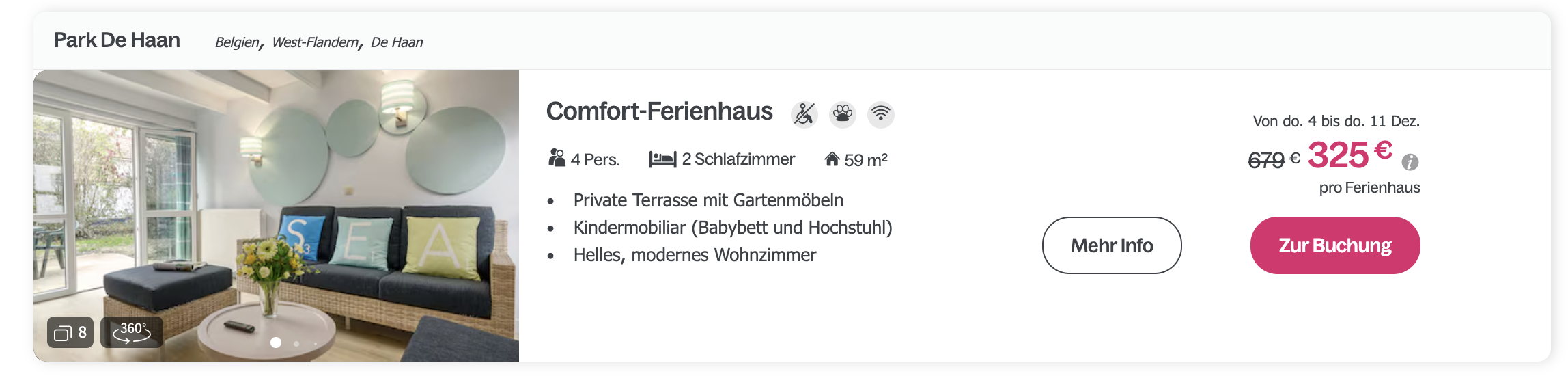Open the photo gallery with 8 images
The image size is (1568, 376).
(x=70, y=332)
